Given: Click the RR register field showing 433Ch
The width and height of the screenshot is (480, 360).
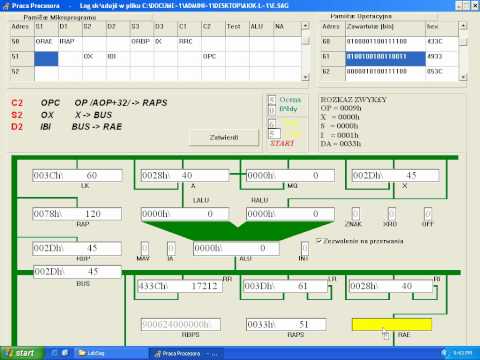Looking at the screenshot, I should (x=180, y=286).
